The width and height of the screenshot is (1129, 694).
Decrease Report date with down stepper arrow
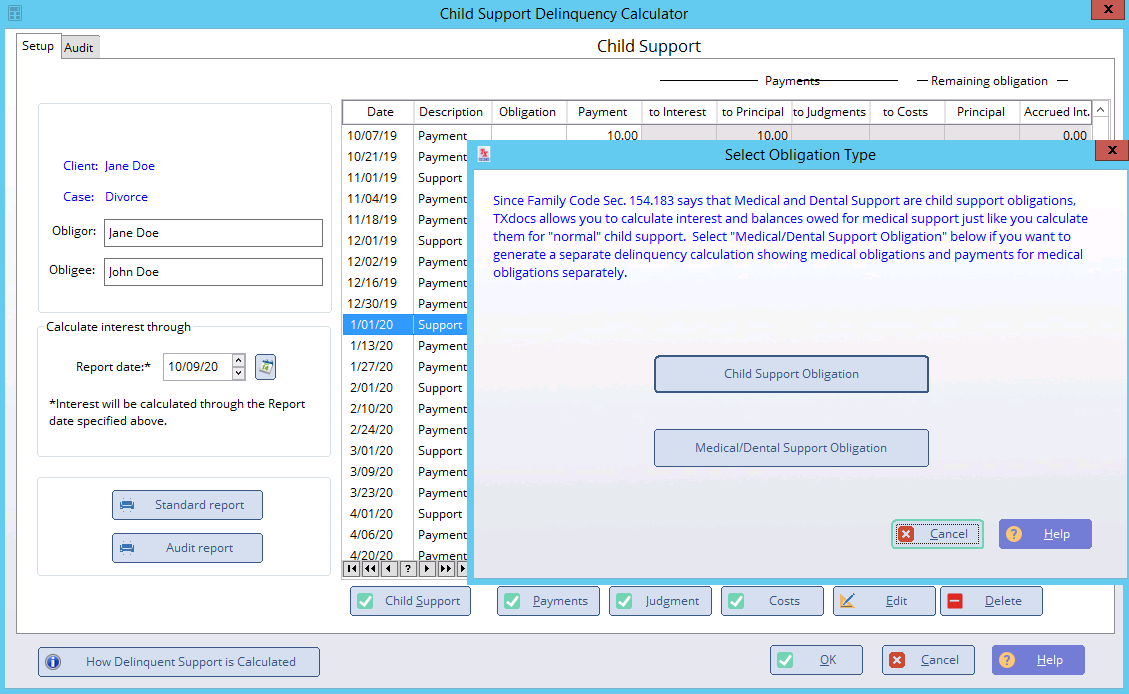pyautogui.click(x=238, y=373)
